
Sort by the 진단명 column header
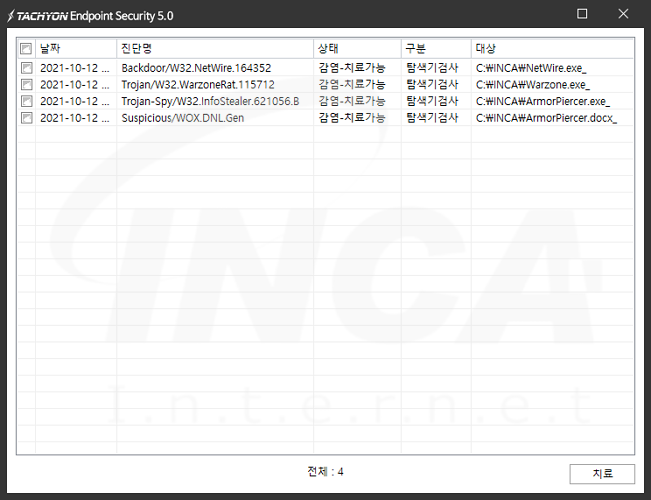tap(215, 49)
